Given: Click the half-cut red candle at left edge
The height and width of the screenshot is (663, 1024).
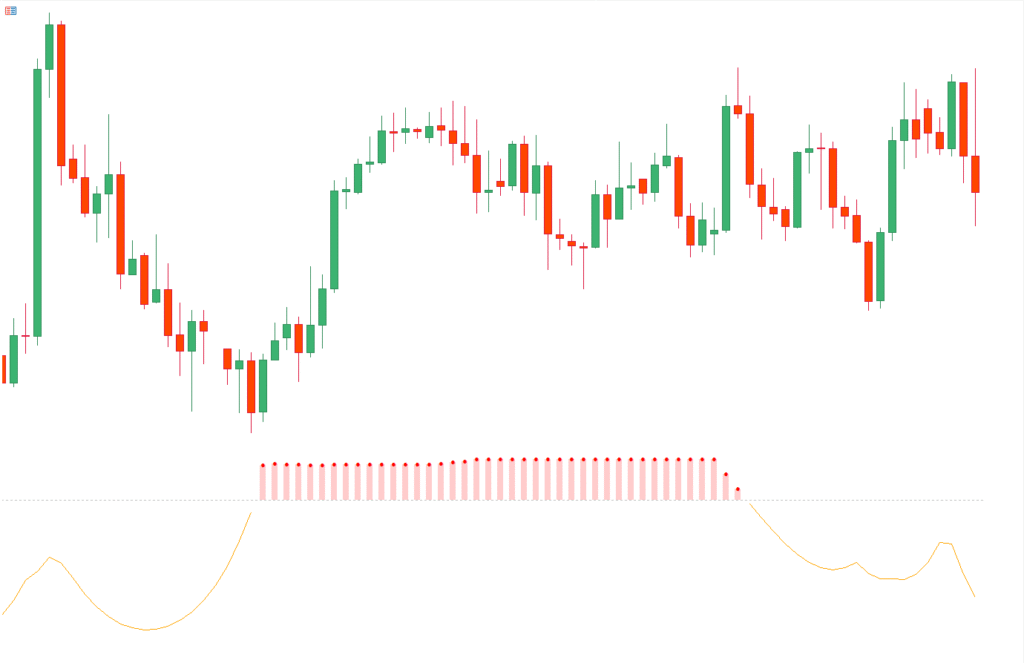Looking at the screenshot, I should point(4,369).
